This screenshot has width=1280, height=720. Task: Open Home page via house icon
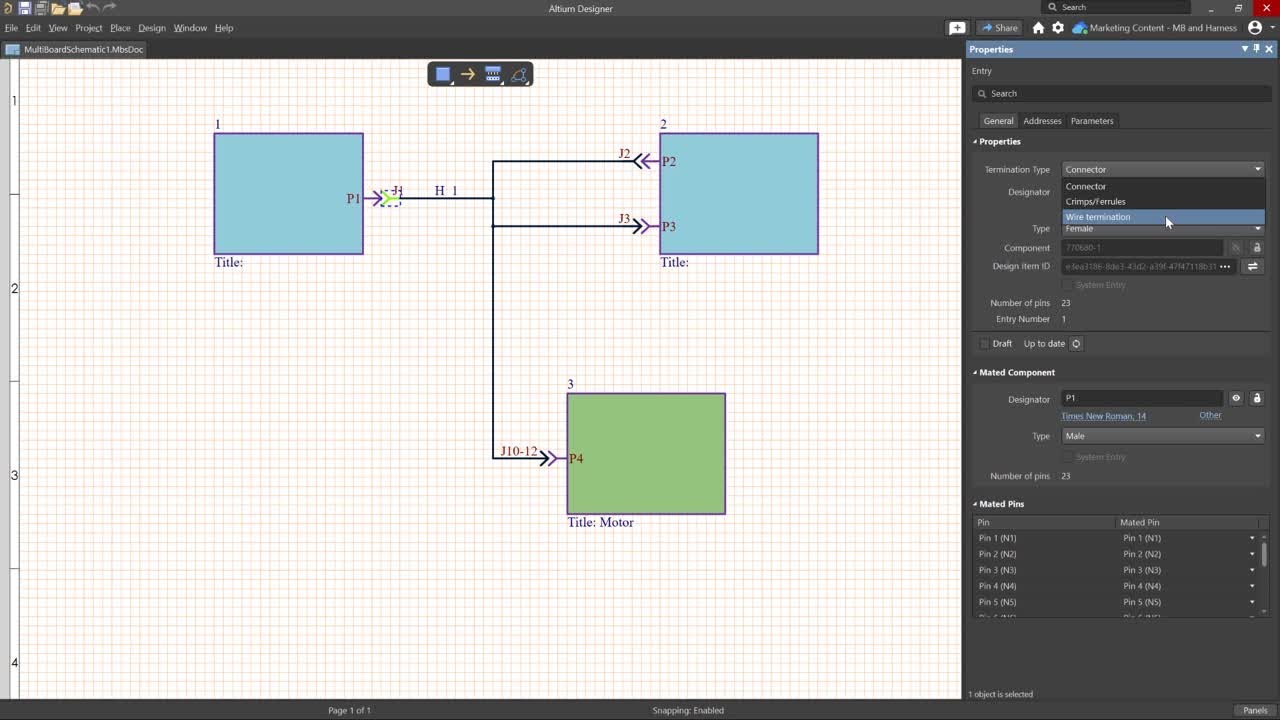[x=1038, y=28]
